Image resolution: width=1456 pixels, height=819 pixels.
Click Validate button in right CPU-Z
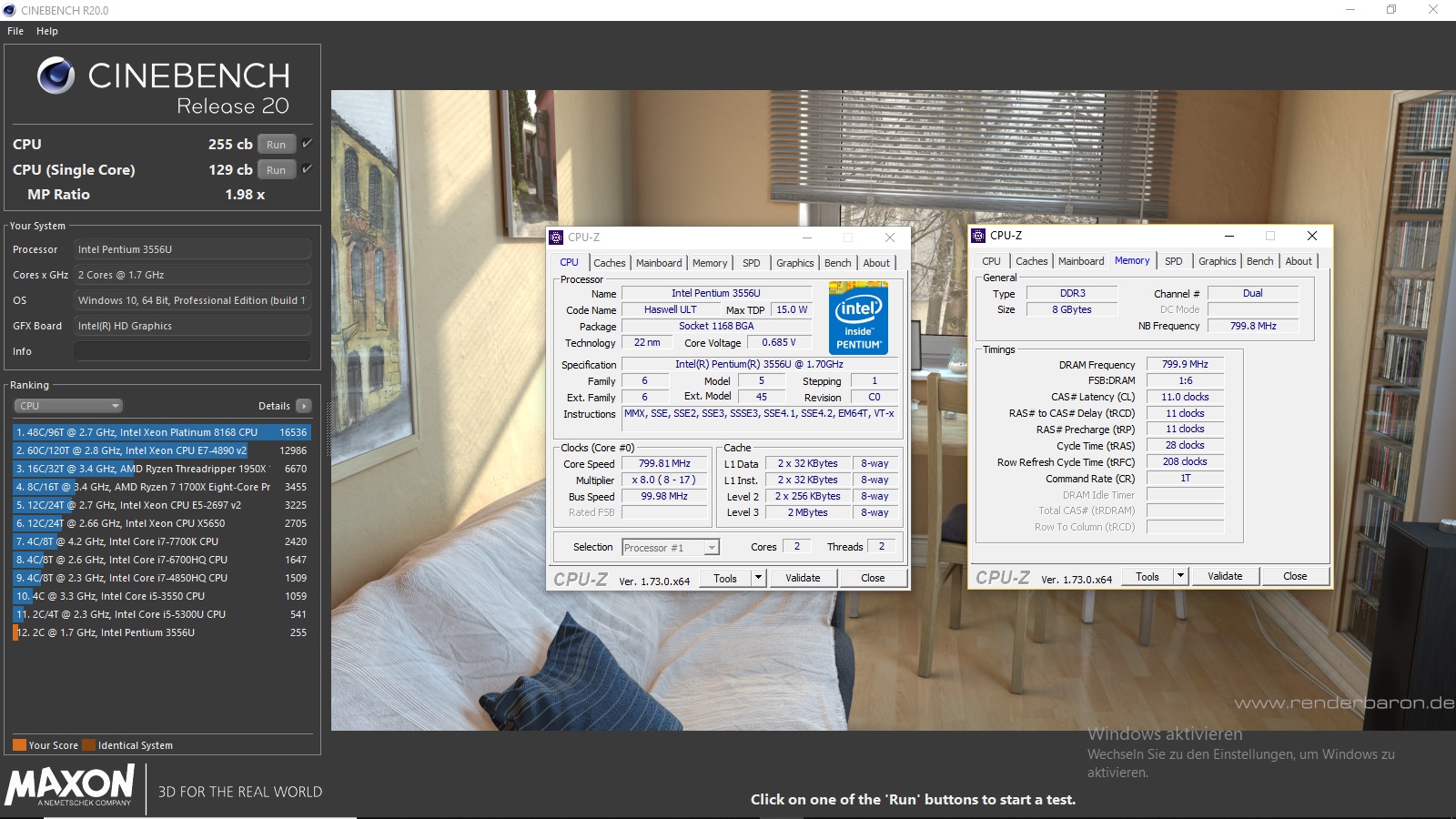pos(1225,576)
